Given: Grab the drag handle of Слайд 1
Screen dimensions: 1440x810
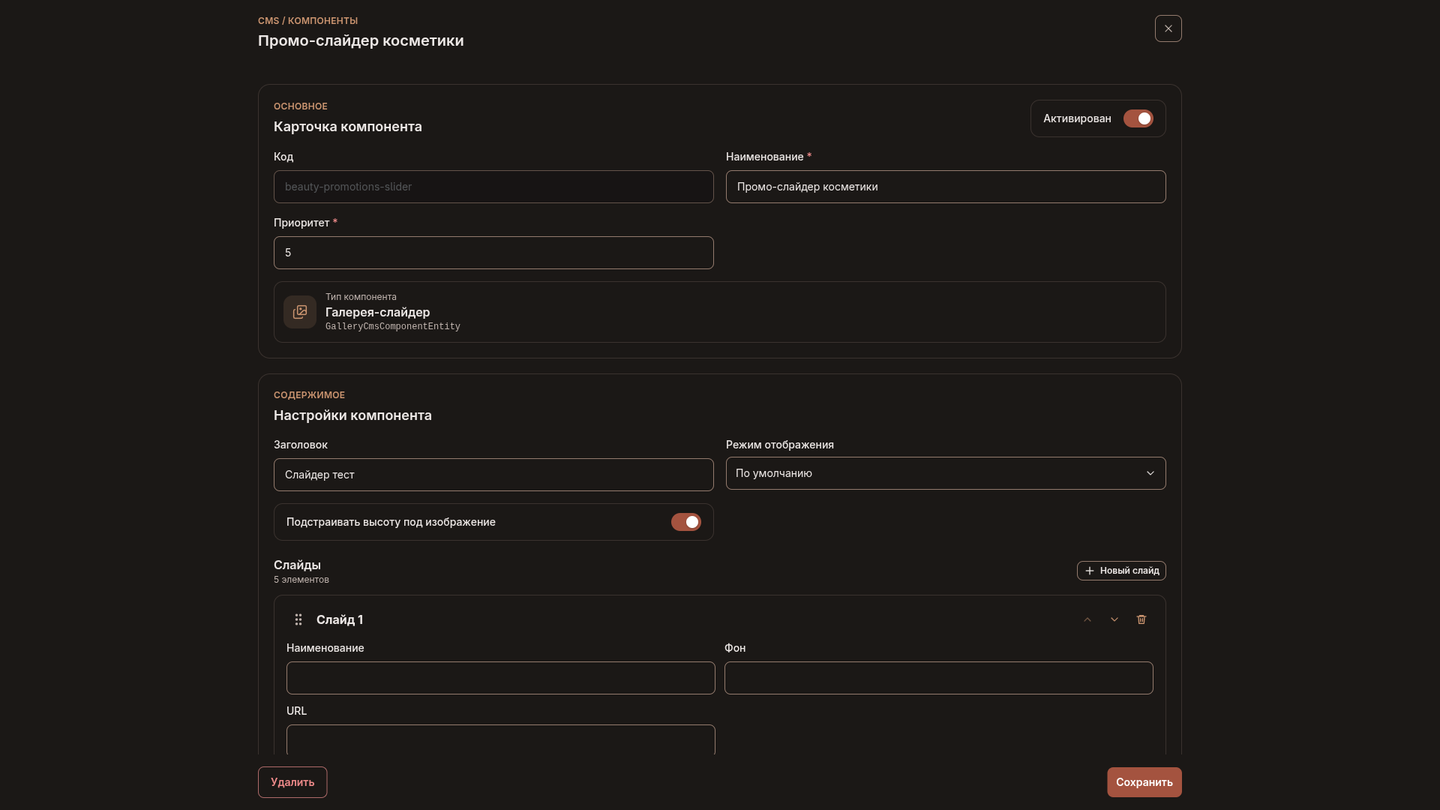Looking at the screenshot, I should 298,620.
